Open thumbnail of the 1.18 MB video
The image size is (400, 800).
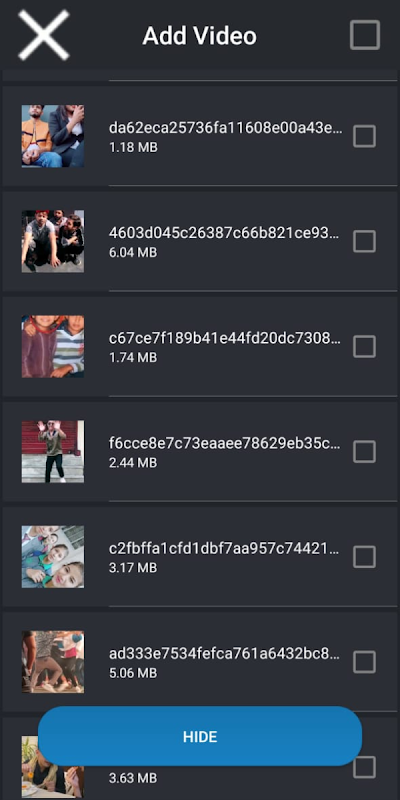53,136
